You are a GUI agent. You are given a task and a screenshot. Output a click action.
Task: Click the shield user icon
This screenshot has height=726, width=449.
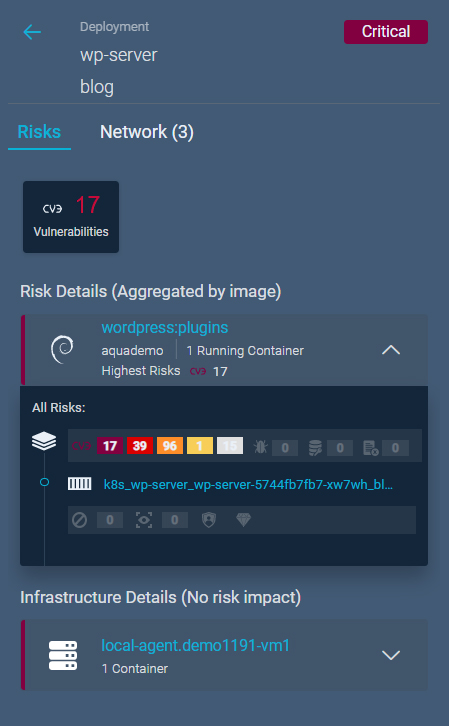coord(209,520)
